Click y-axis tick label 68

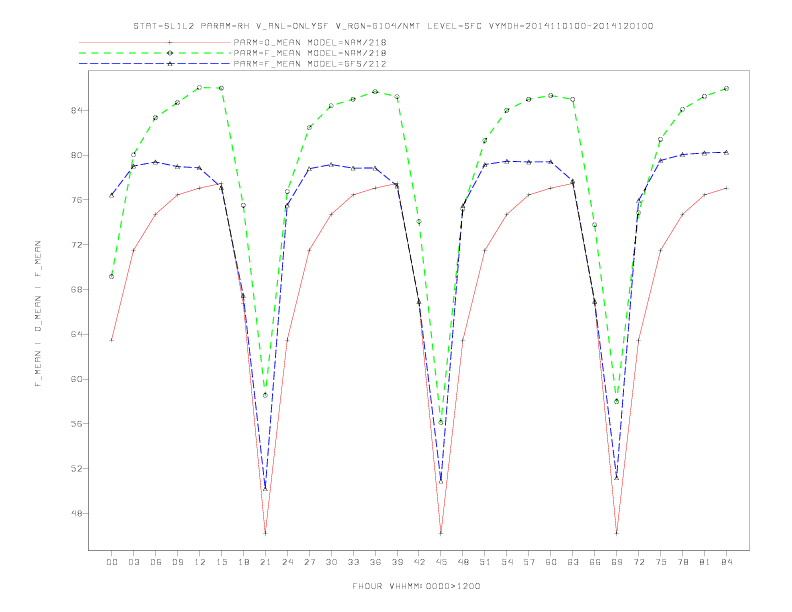pyautogui.click(x=76, y=289)
